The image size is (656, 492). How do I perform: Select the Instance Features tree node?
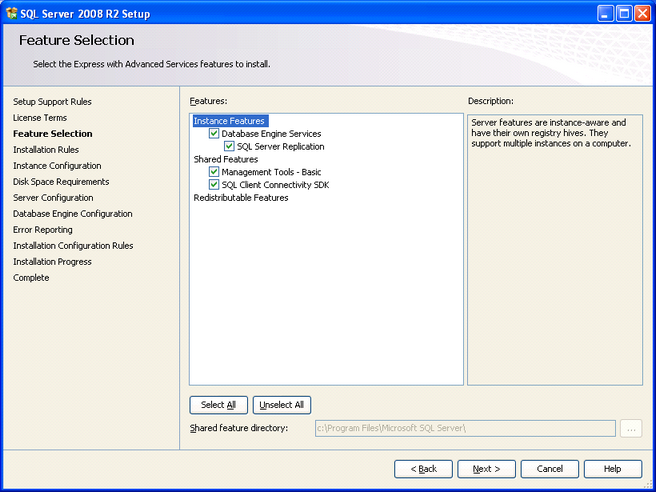pyautogui.click(x=229, y=121)
